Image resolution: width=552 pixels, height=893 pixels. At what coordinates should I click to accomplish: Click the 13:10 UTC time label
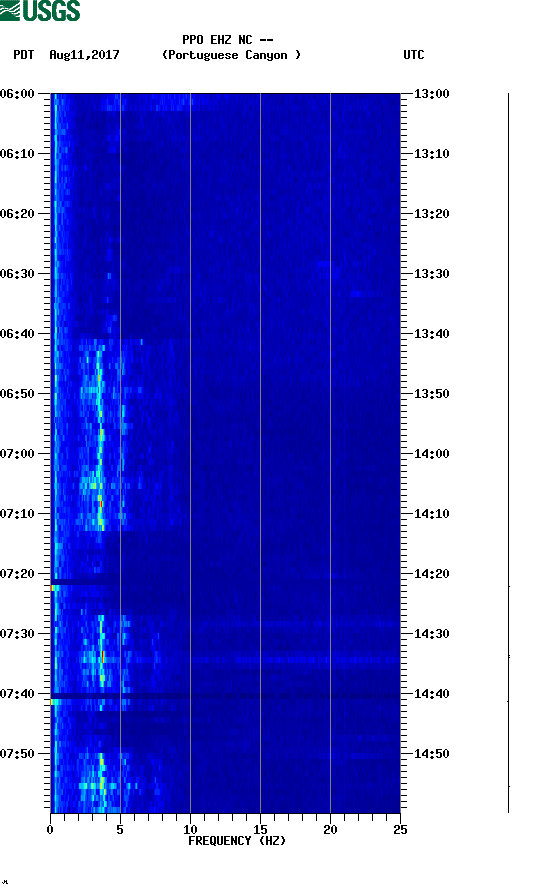click(x=431, y=153)
